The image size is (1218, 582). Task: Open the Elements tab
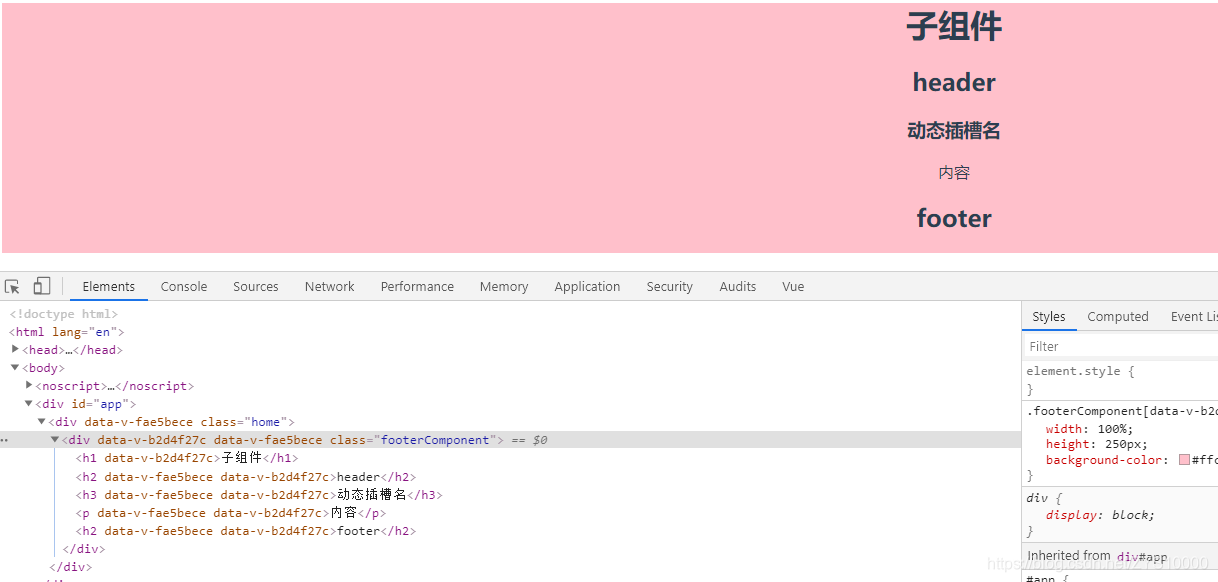[109, 287]
